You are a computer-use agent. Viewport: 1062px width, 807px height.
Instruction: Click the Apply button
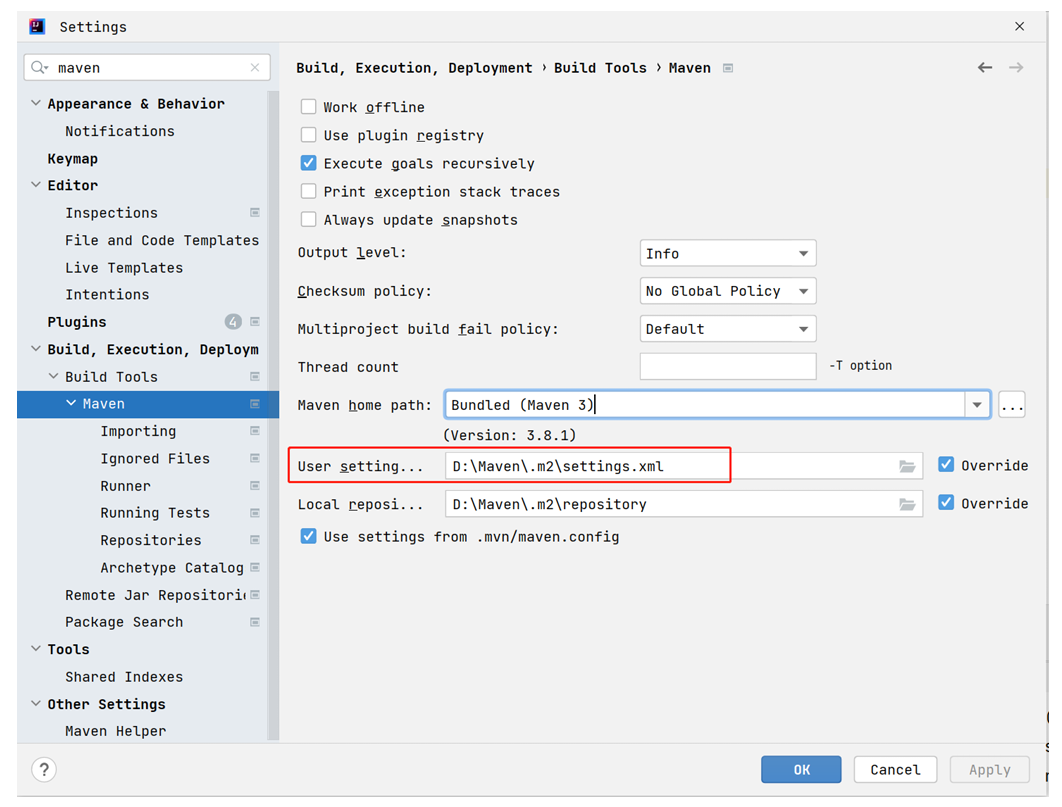click(x=990, y=769)
